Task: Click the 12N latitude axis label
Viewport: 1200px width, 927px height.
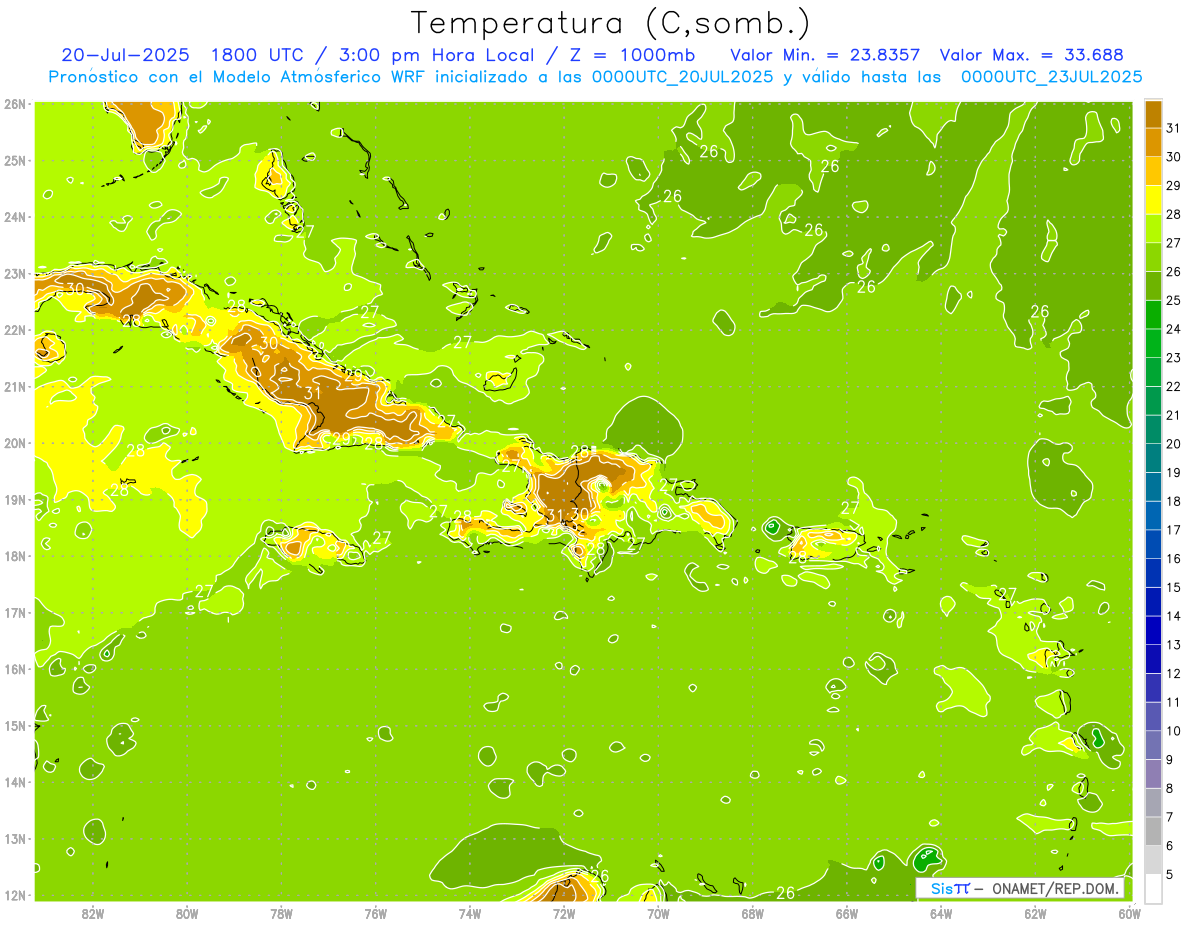Action: click(16, 895)
